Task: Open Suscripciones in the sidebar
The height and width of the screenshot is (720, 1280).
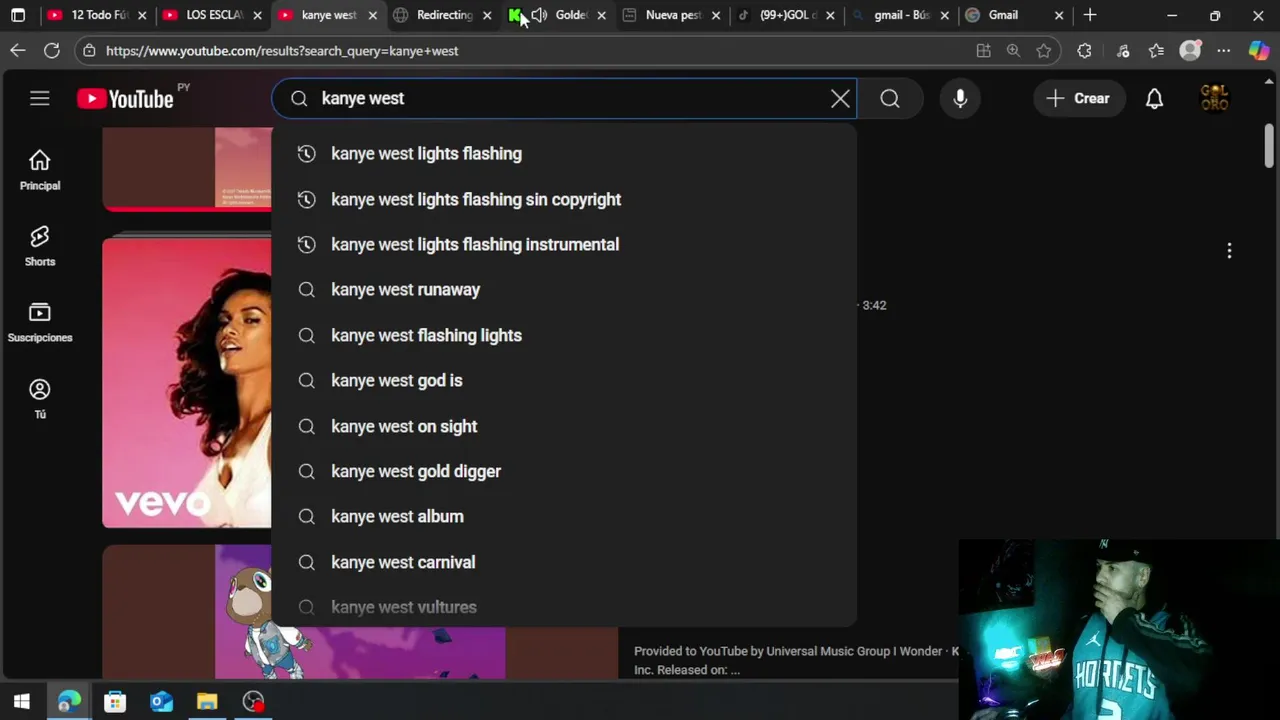Action: point(40,322)
